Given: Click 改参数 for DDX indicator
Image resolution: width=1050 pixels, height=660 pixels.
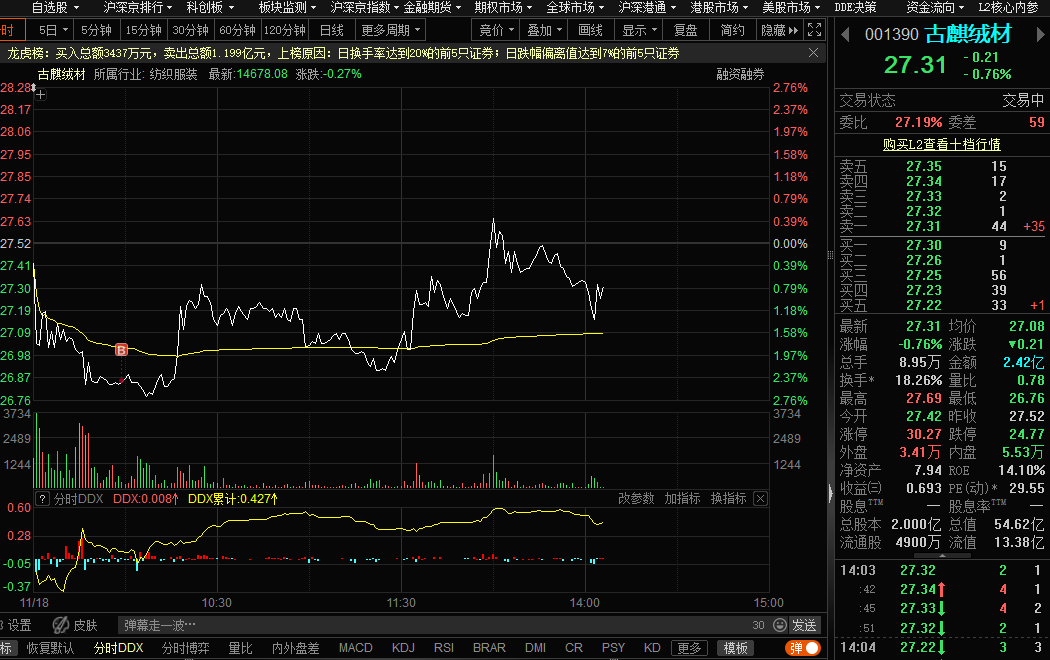Looking at the screenshot, I should 635,499.
